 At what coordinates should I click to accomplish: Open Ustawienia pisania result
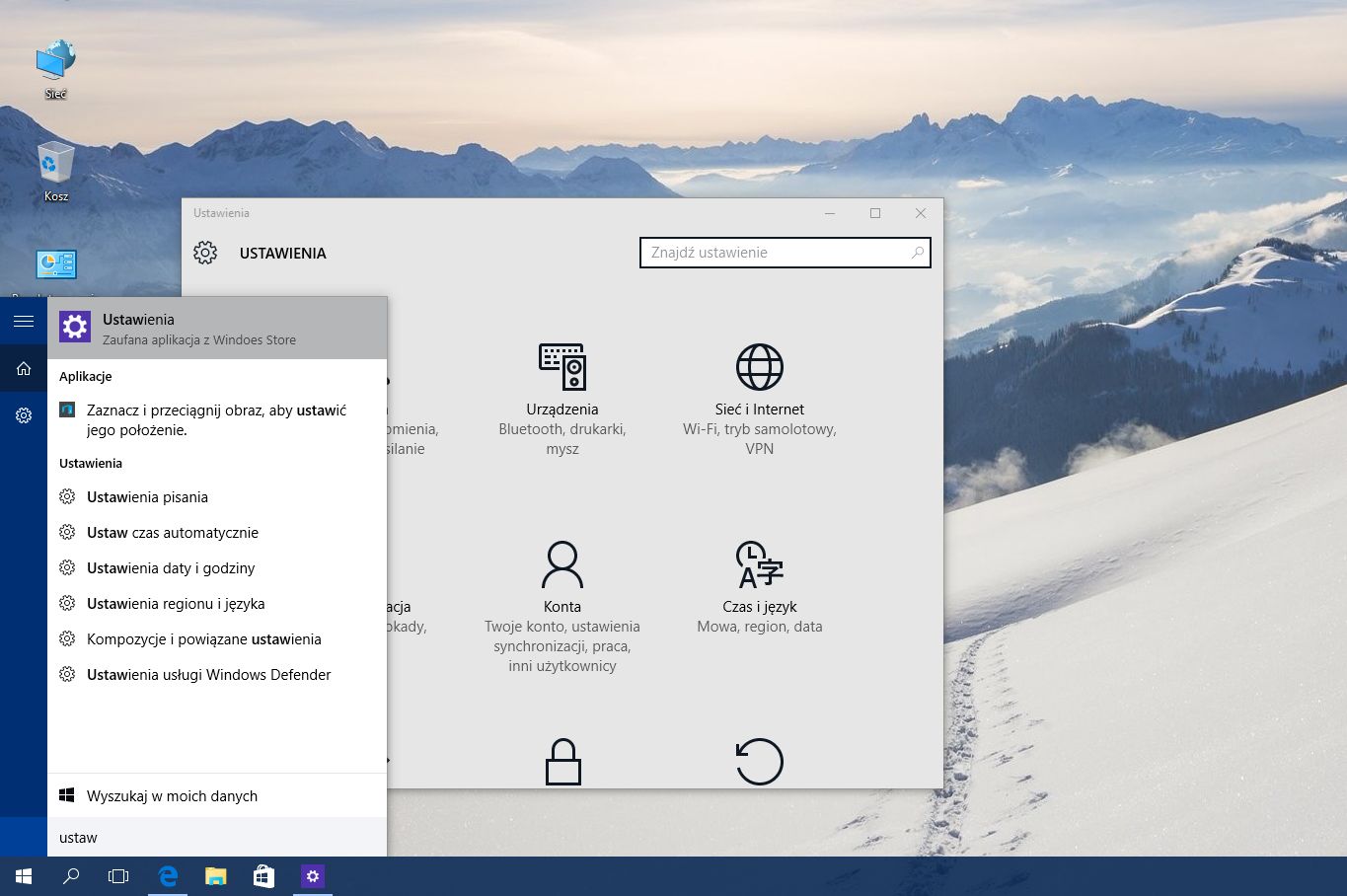217,497
